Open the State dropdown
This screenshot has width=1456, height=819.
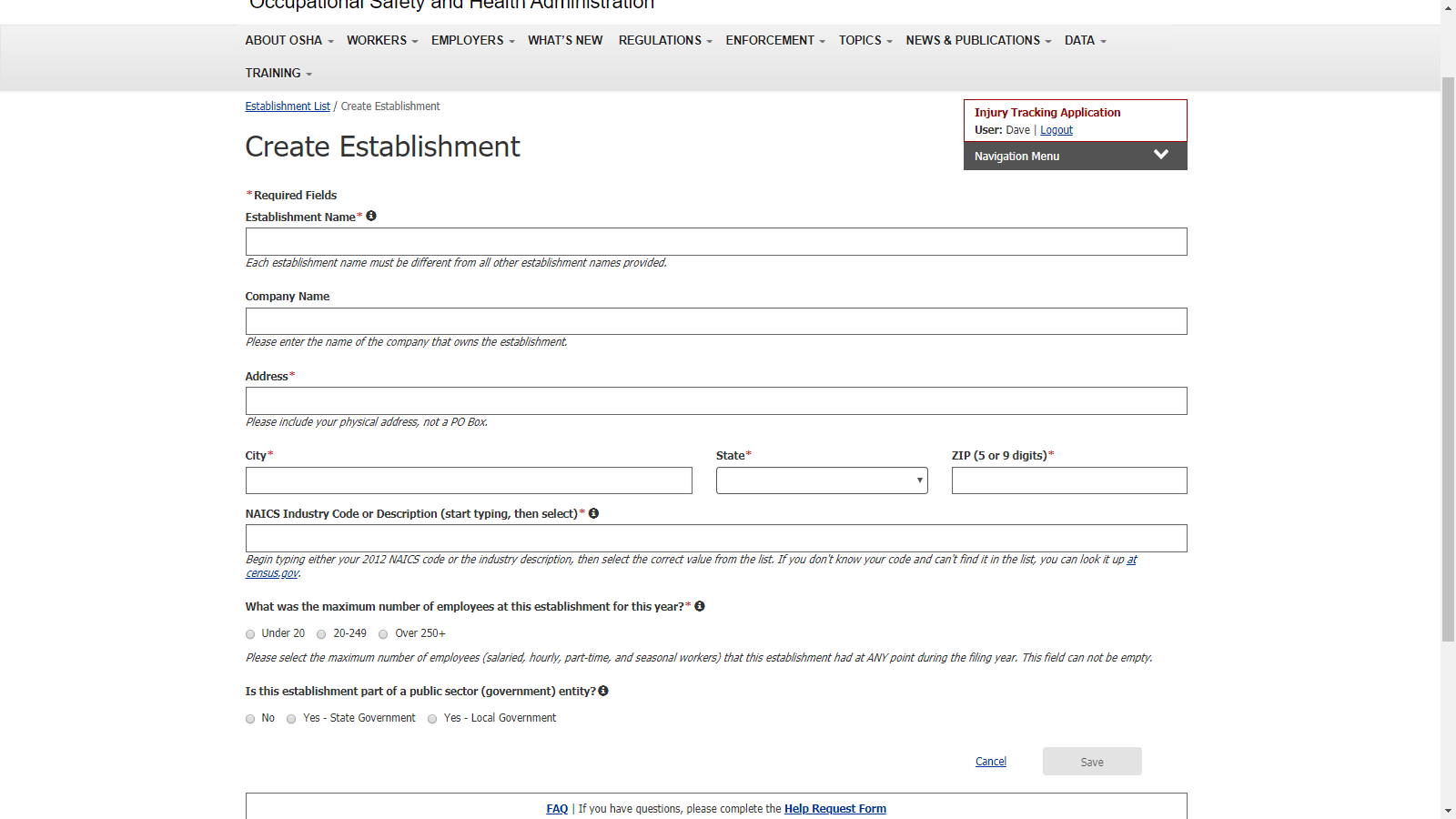point(821,480)
